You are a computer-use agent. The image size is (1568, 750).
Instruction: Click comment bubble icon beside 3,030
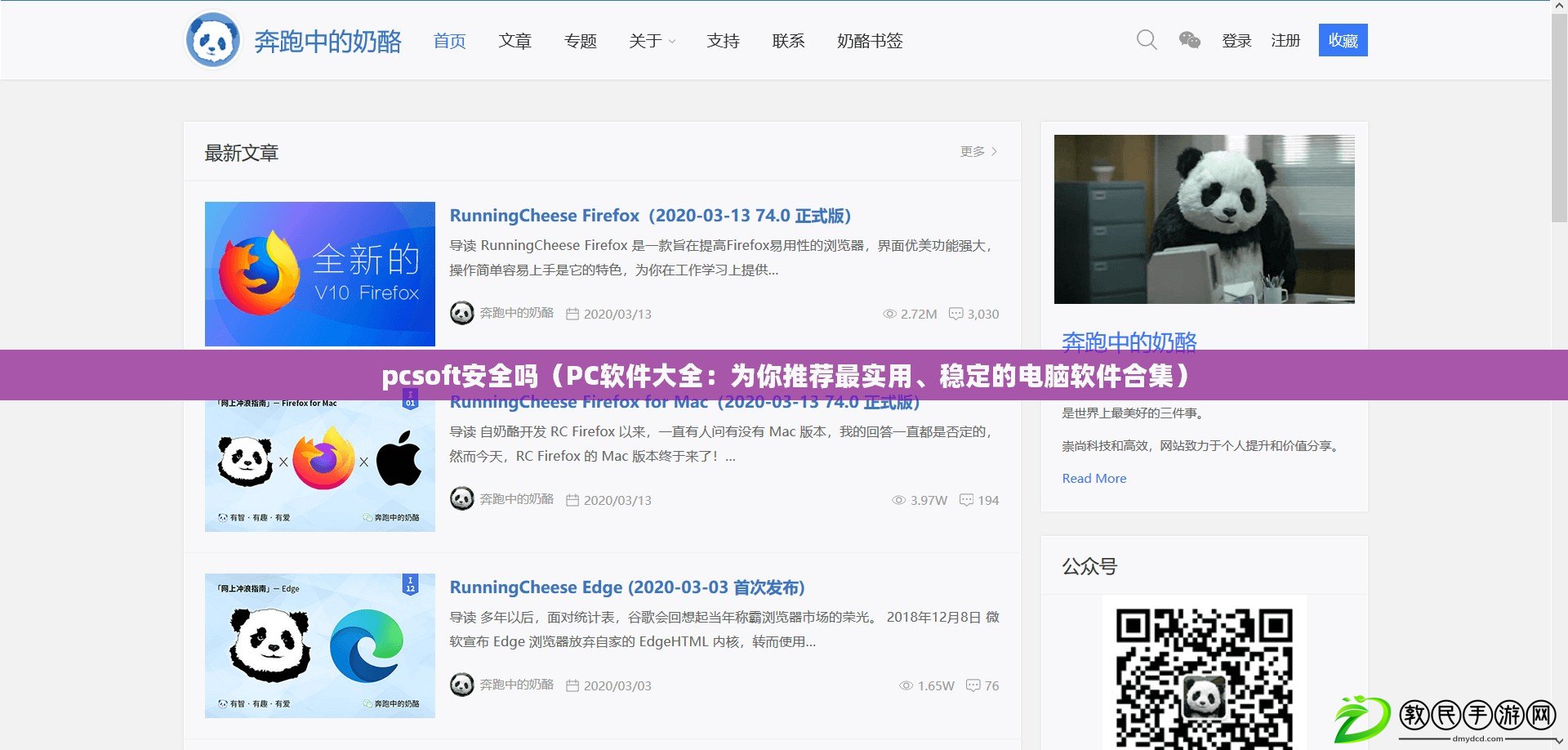pyautogui.click(x=955, y=314)
